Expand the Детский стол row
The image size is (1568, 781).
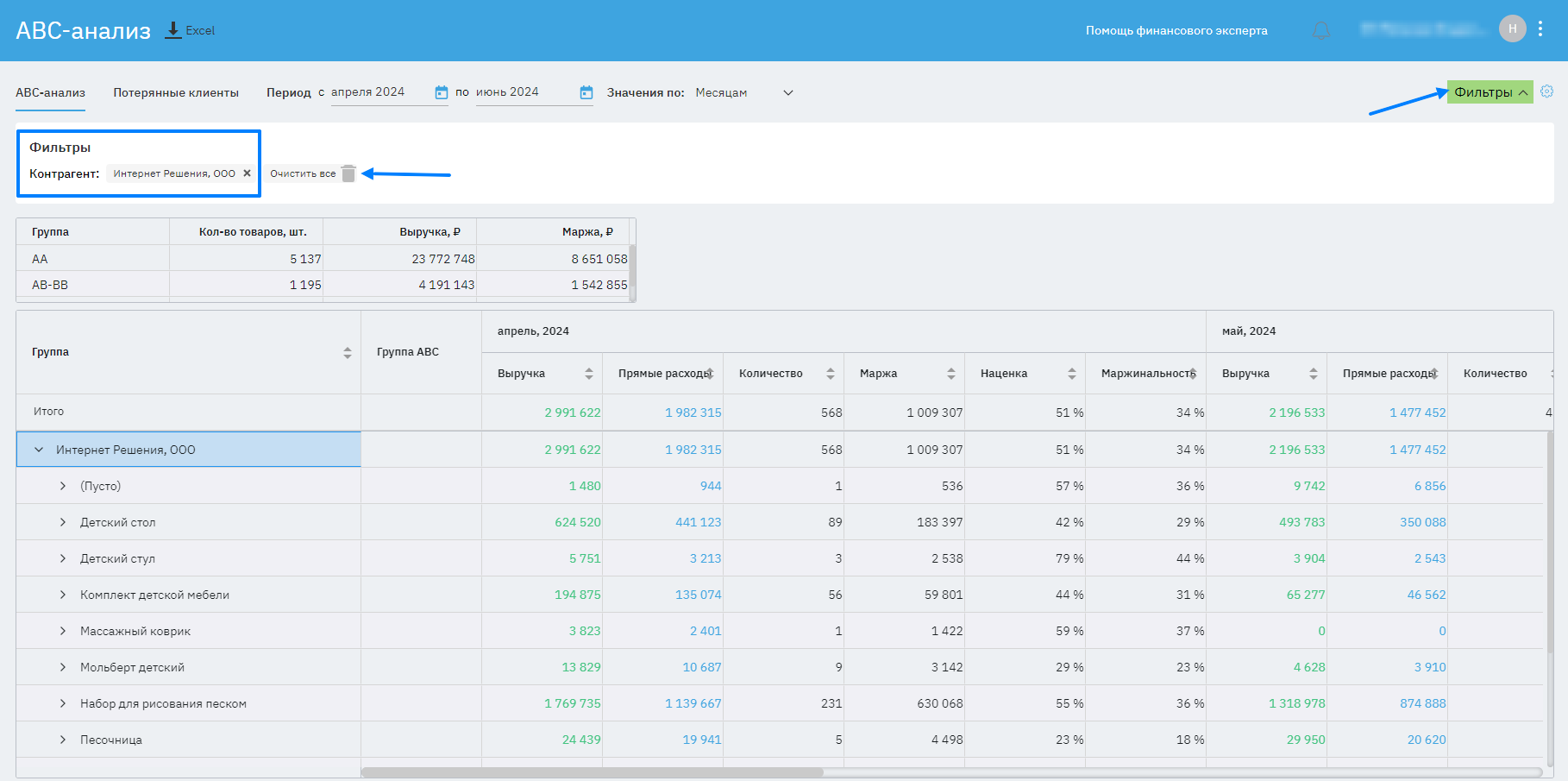tap(63, 522)
